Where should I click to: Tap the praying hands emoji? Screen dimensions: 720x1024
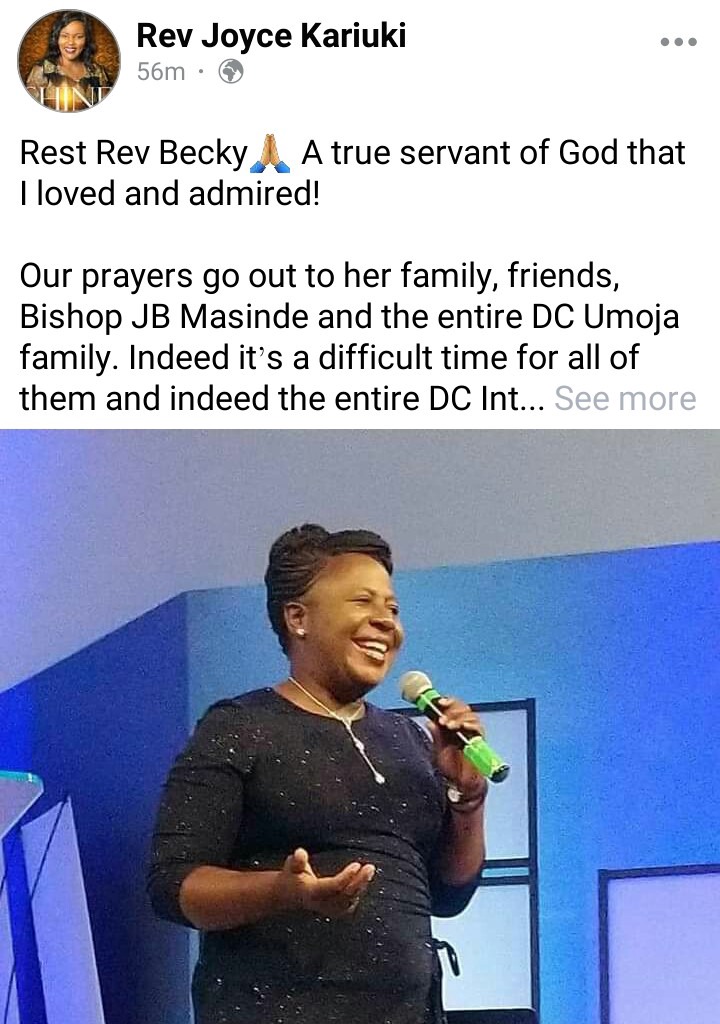point(270,153)
